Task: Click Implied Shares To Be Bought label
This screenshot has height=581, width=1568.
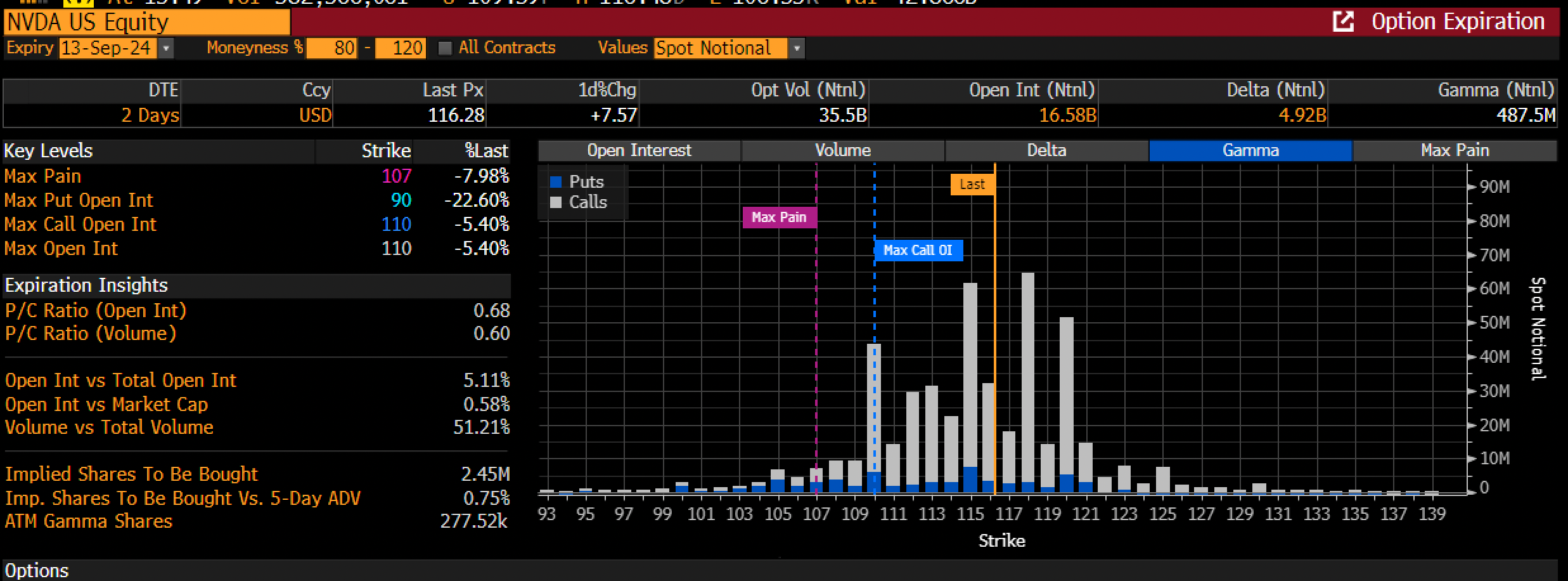Action: (131, 474)
